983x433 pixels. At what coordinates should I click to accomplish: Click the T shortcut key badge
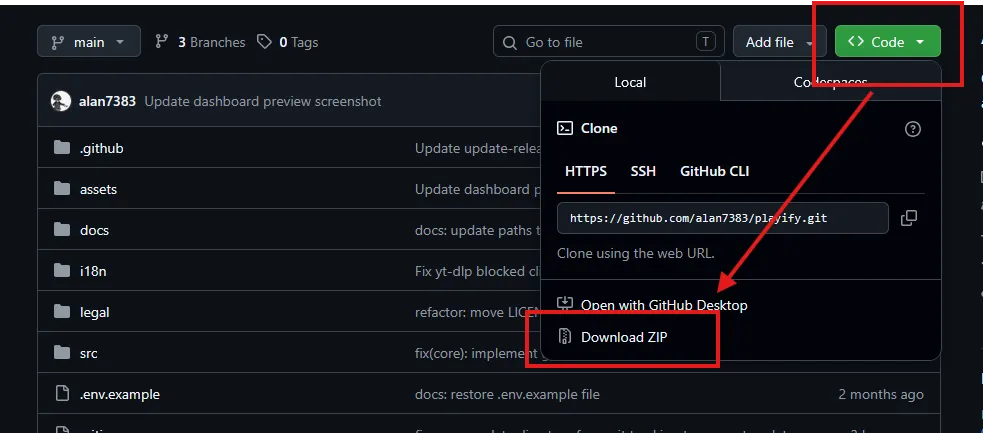pos(705,42)
